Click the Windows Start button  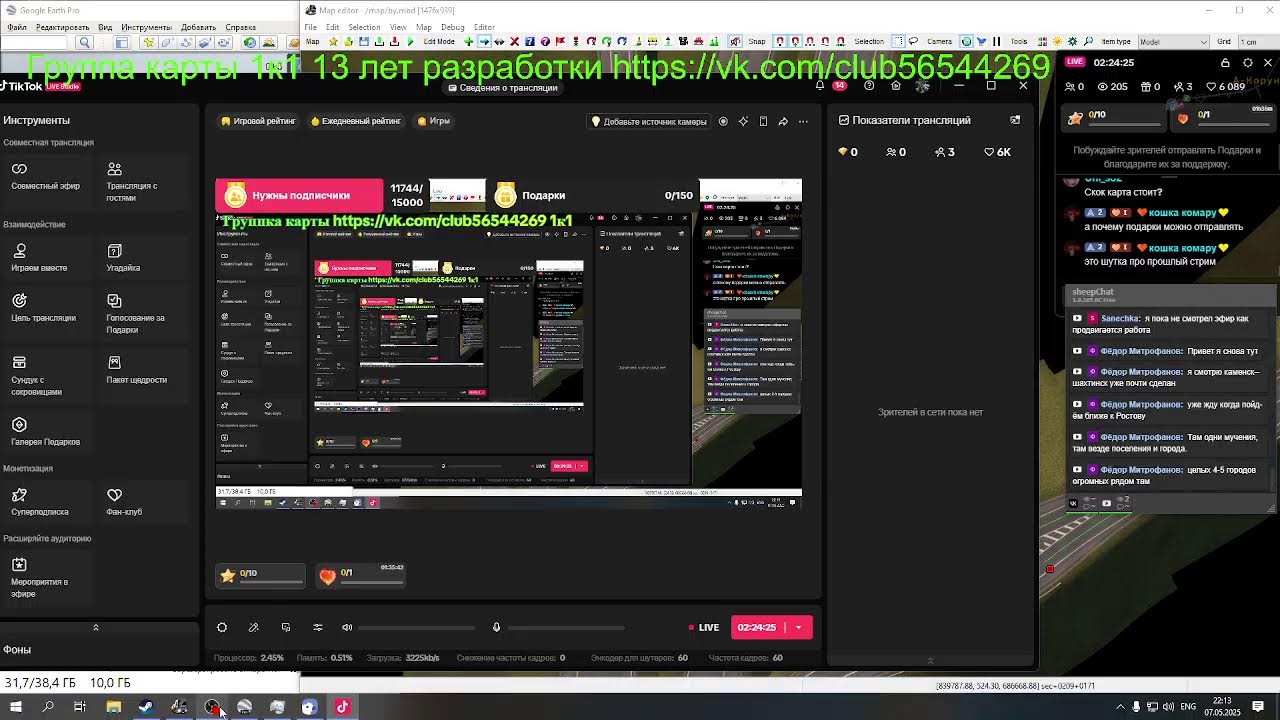(x=16, y=707)
